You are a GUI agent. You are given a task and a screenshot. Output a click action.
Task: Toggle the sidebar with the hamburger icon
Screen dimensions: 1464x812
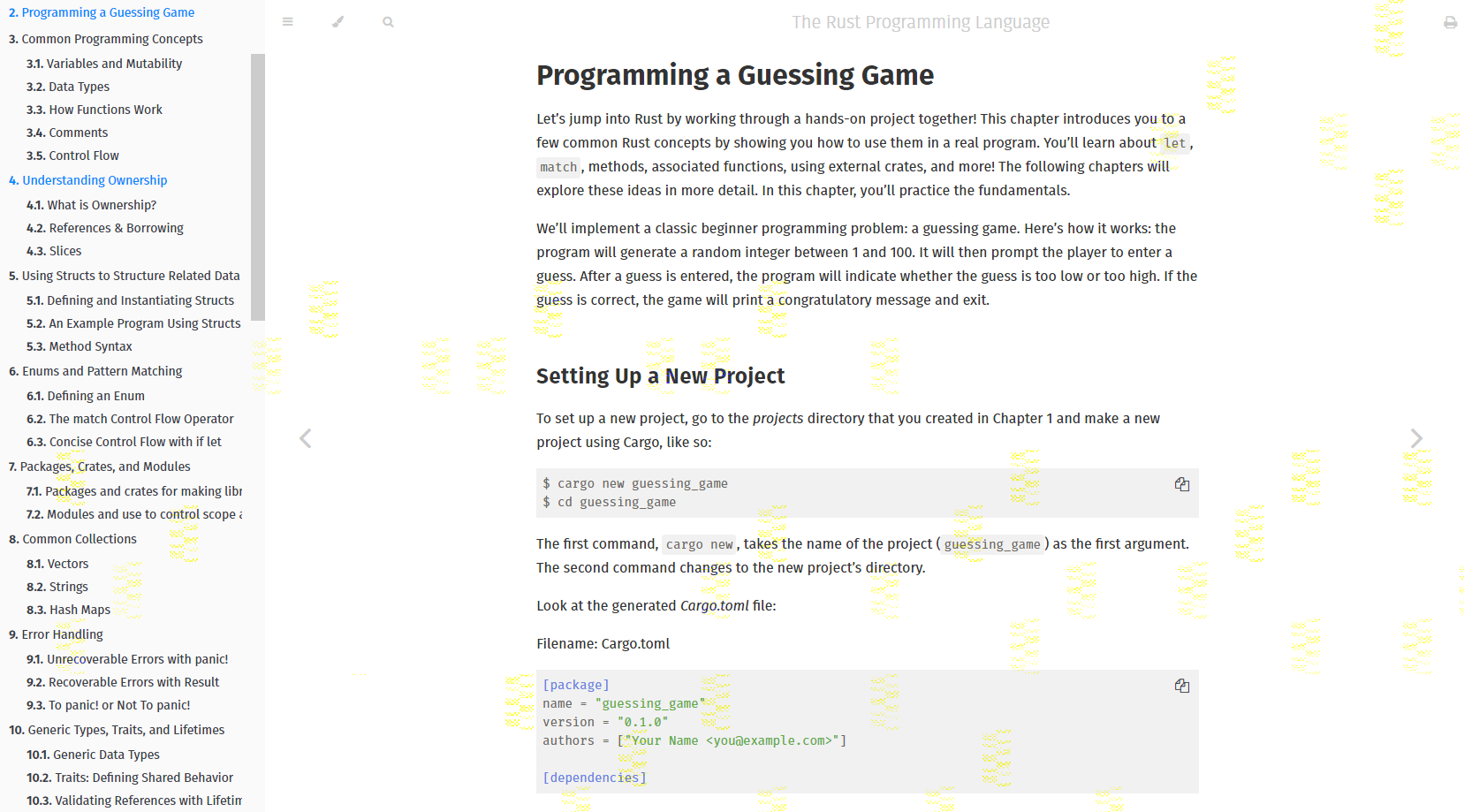(287, 22)
